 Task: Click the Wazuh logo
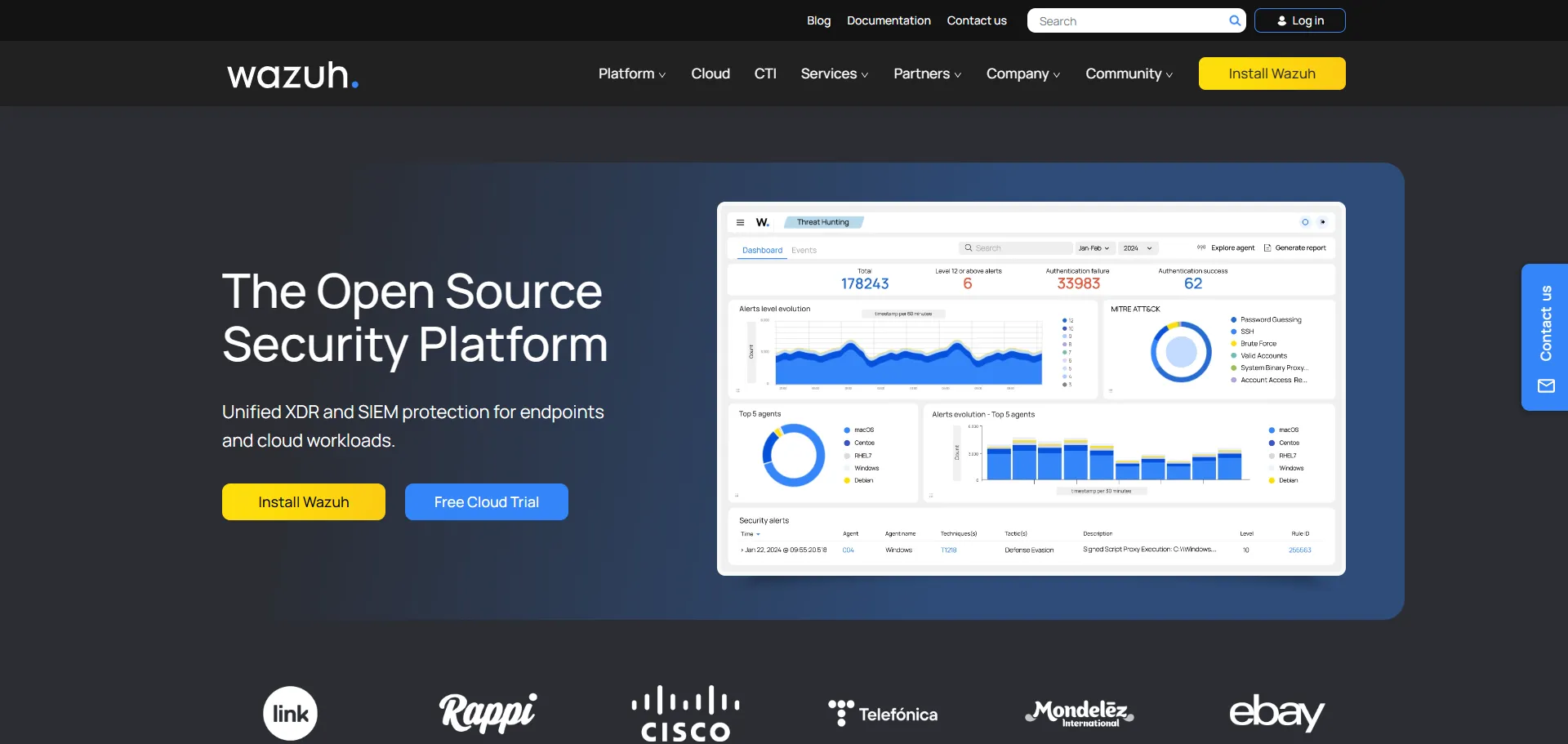click(x=292, y=74)
